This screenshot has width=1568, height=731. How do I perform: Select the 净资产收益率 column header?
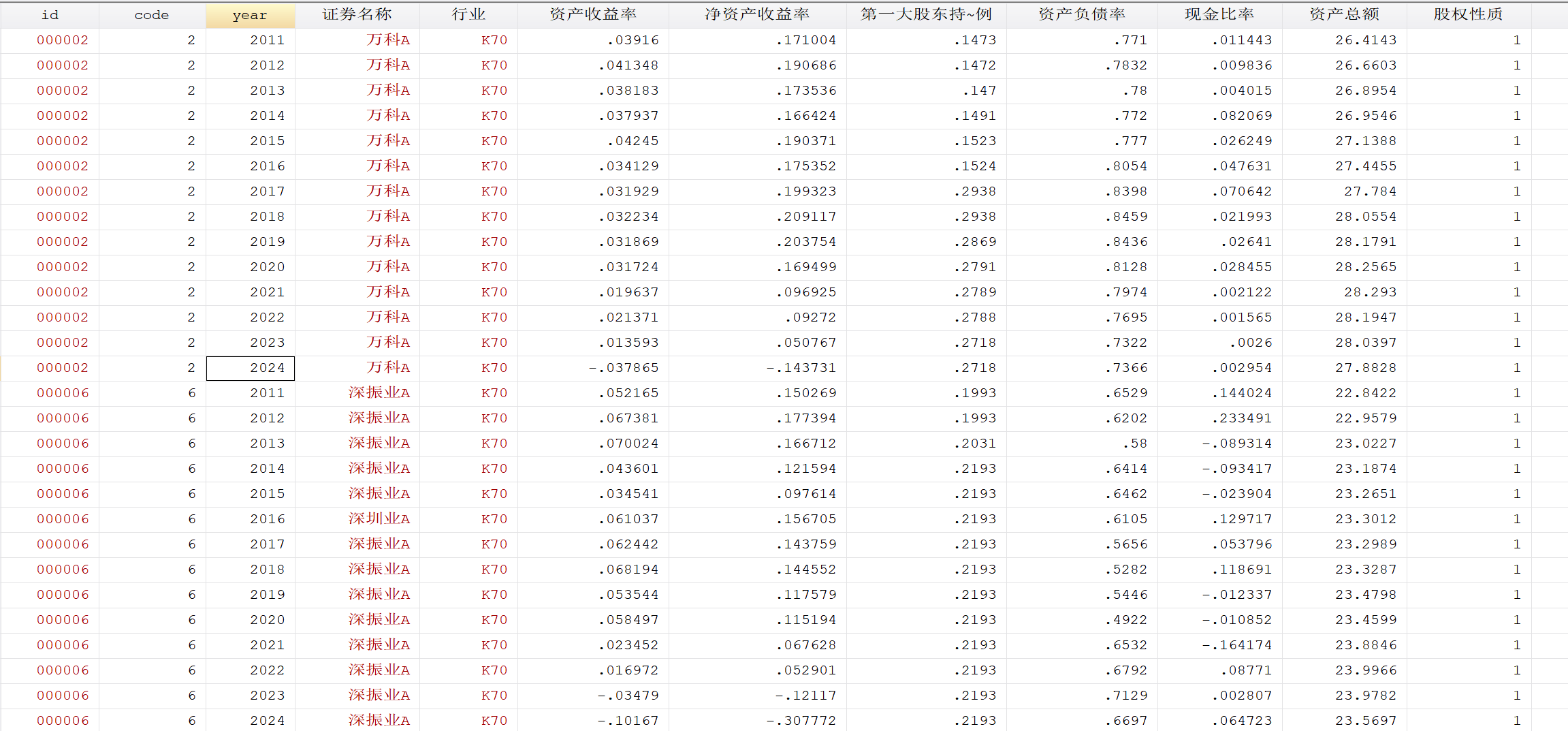[x=757, y=15]
